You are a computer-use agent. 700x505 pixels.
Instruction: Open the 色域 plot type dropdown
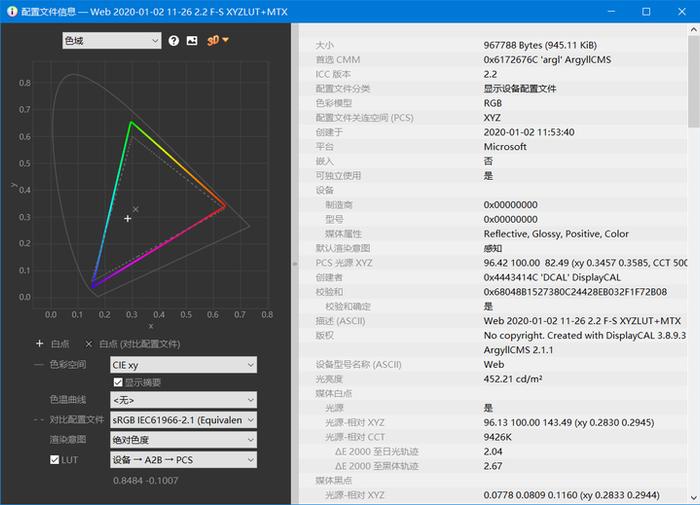tap(112, 41)
